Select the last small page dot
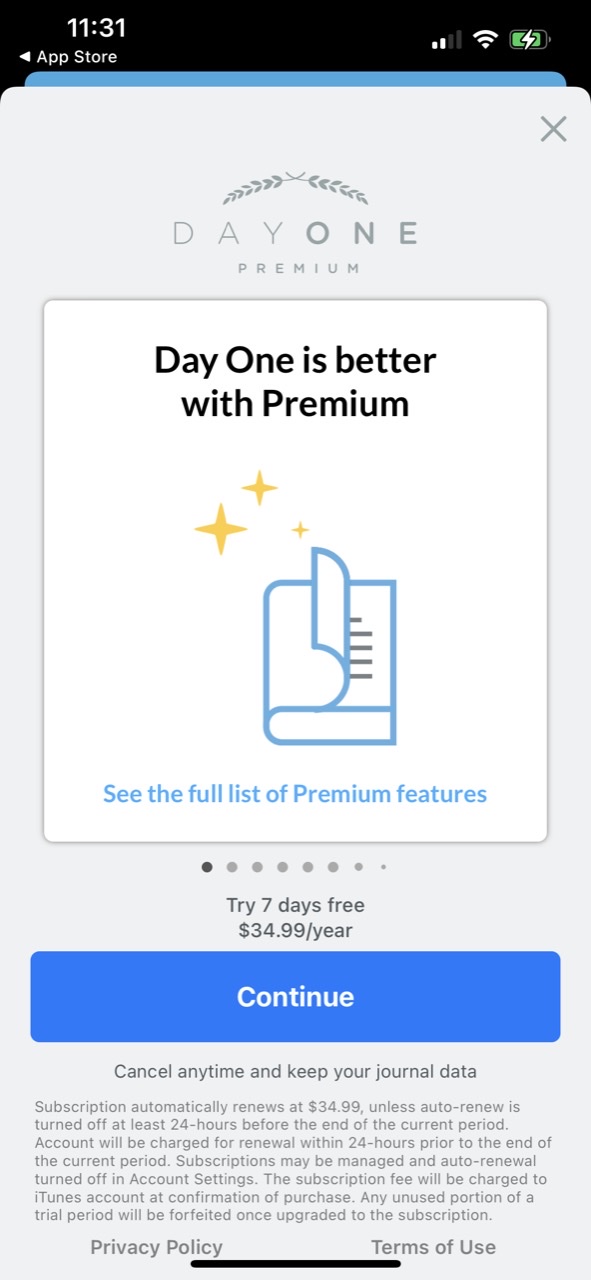 (x=383, y=867)
